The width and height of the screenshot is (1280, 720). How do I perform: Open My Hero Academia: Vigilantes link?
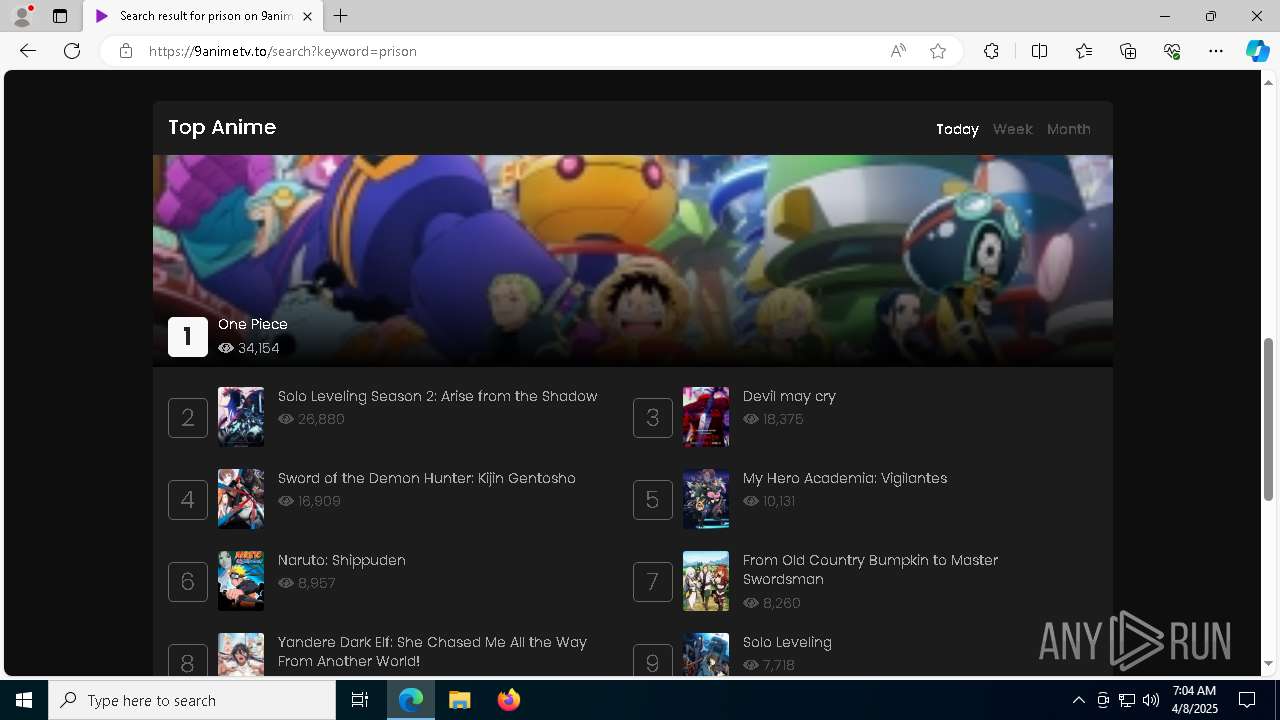[845, 478]
